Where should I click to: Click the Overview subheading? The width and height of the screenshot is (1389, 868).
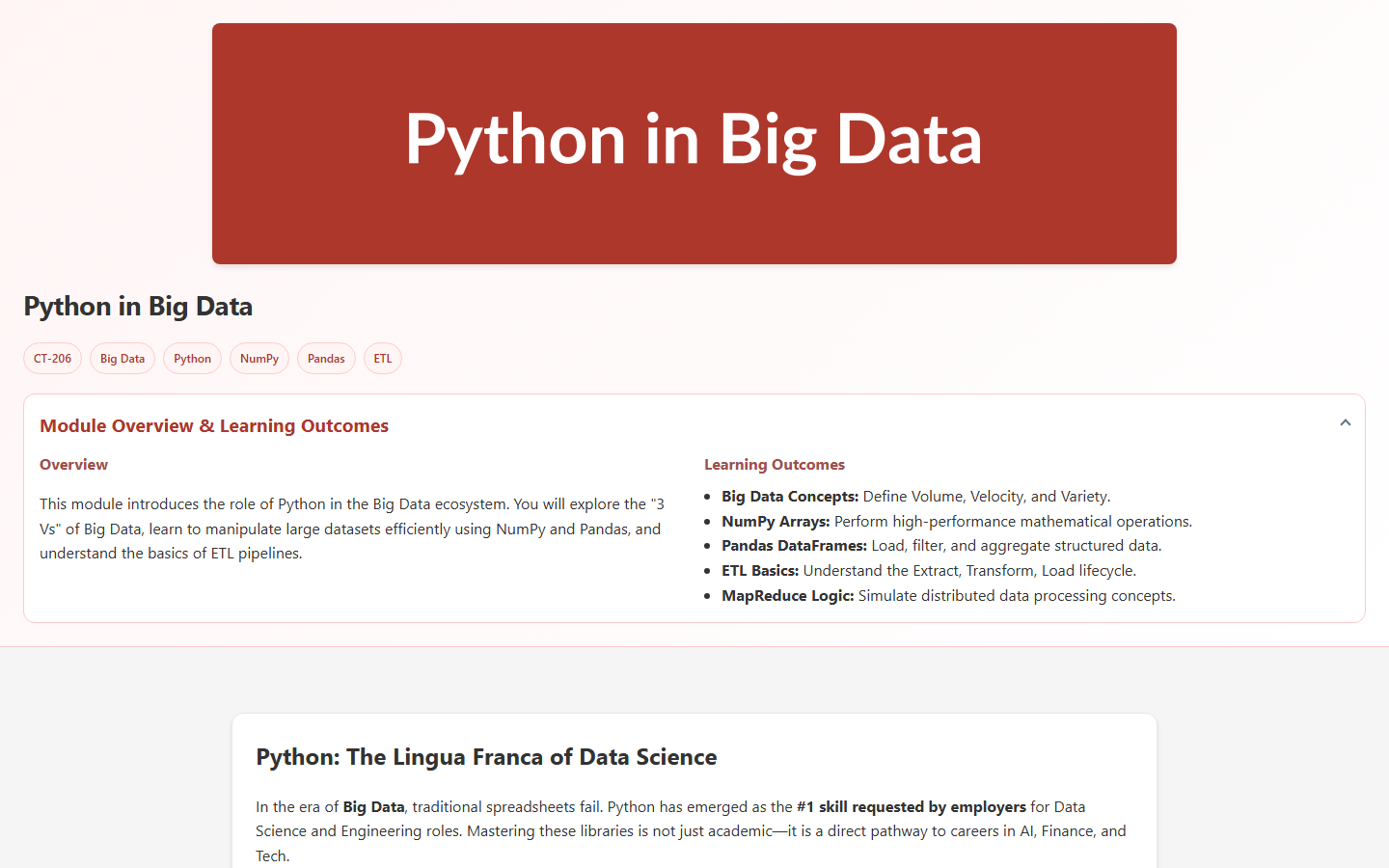73,464
